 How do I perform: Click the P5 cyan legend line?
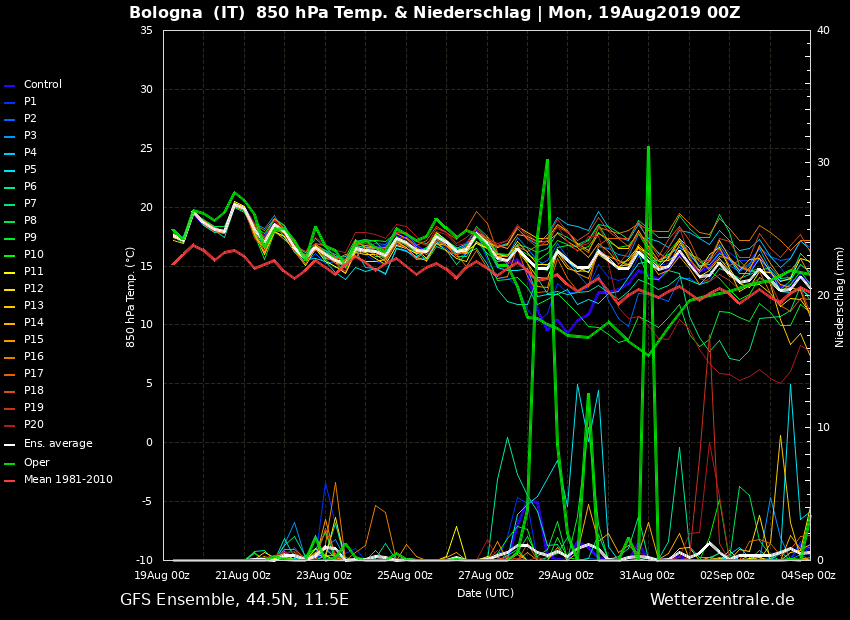10,171
